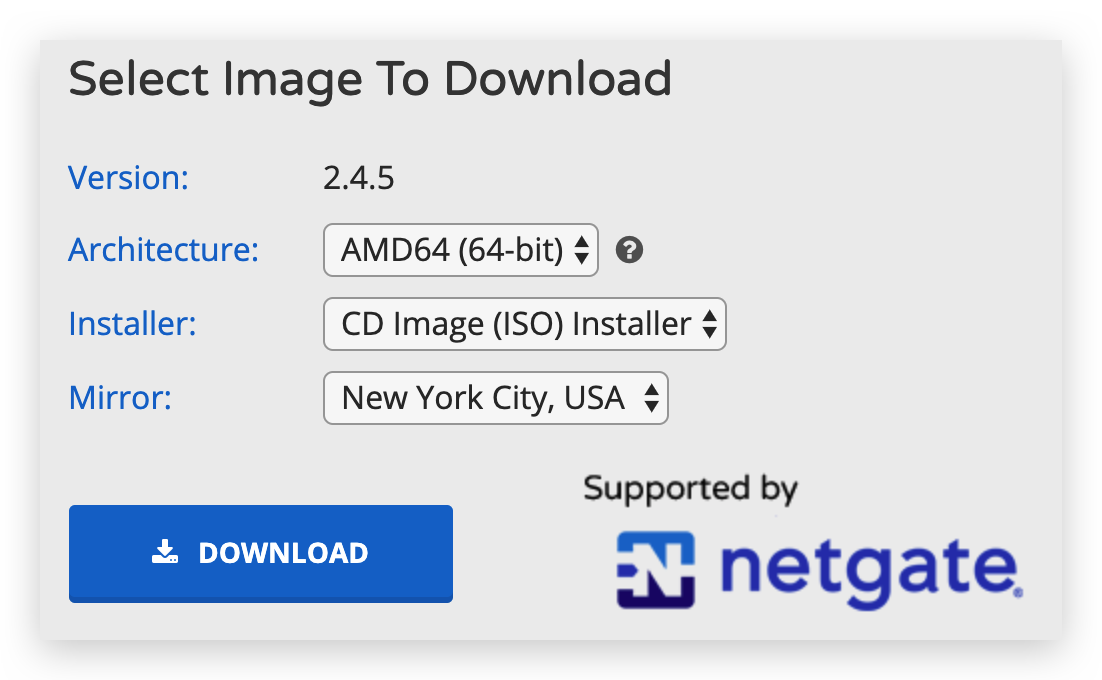Click the up-down arrows on the Architecture selector
The width and height of the screenshot is (1102, 680).
click(581, 250)
